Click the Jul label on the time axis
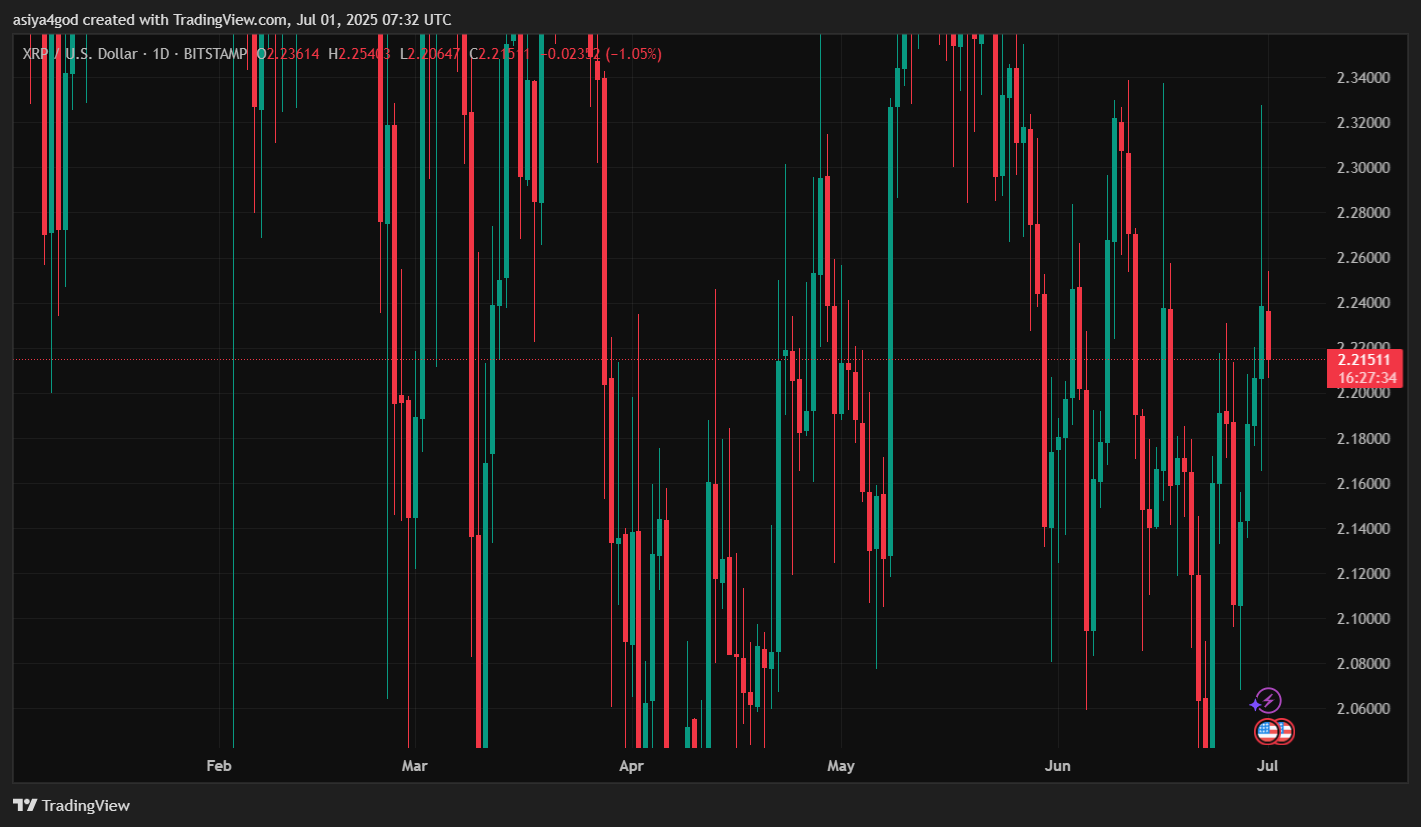Viewport: 1421px width, 827px height. [x=1267, y=767]
